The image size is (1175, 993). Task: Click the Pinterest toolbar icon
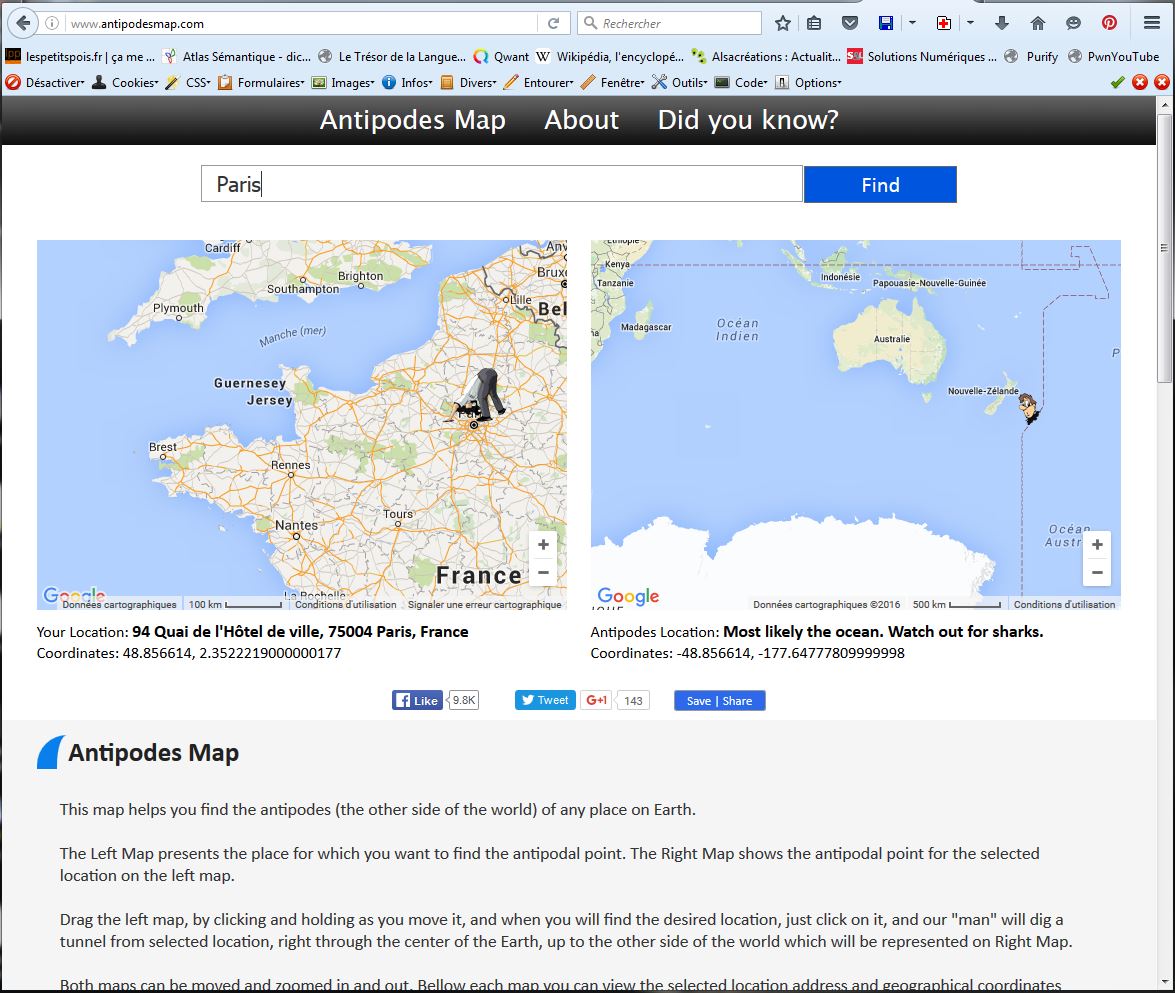coord(1109,23)
